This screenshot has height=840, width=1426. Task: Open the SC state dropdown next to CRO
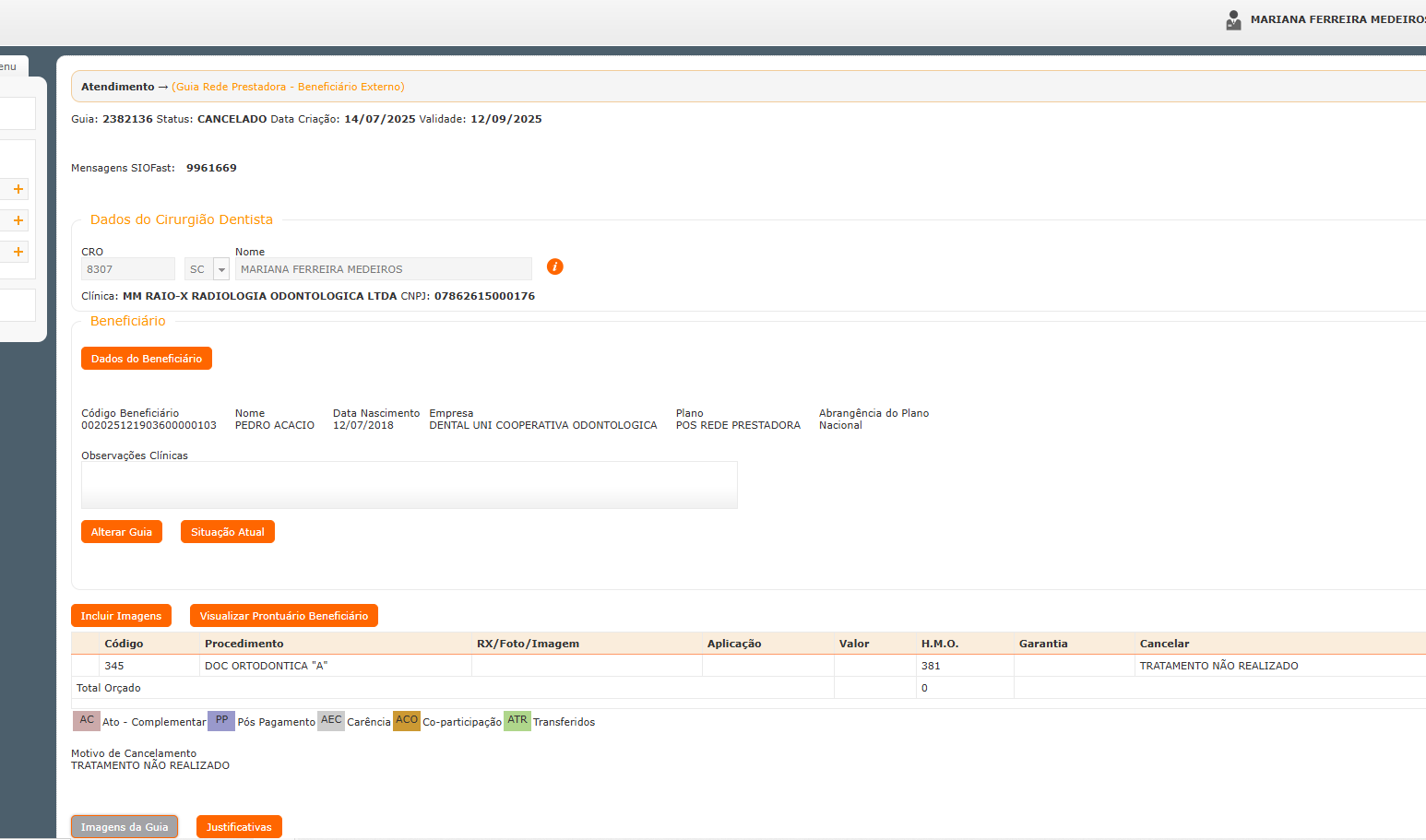[x=221, y=269]
